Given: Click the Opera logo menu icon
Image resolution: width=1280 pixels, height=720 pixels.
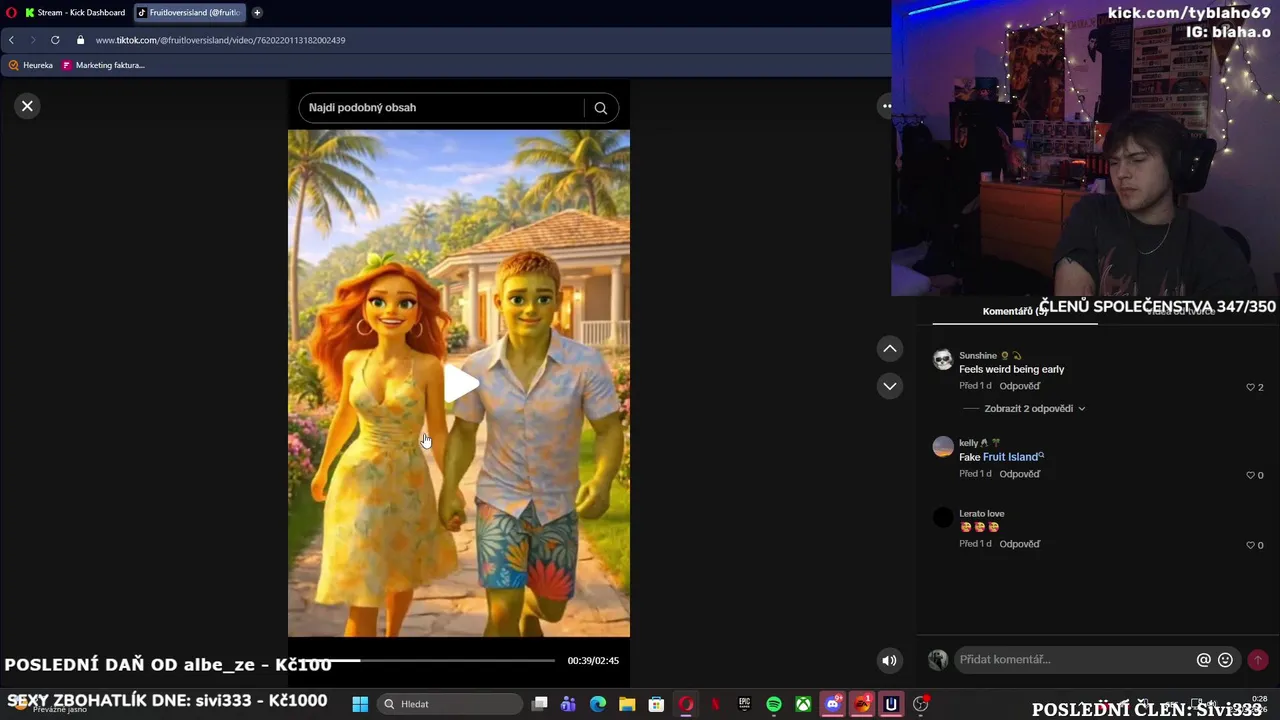Looking at the screenshot, I should click(x=11, y=13).
